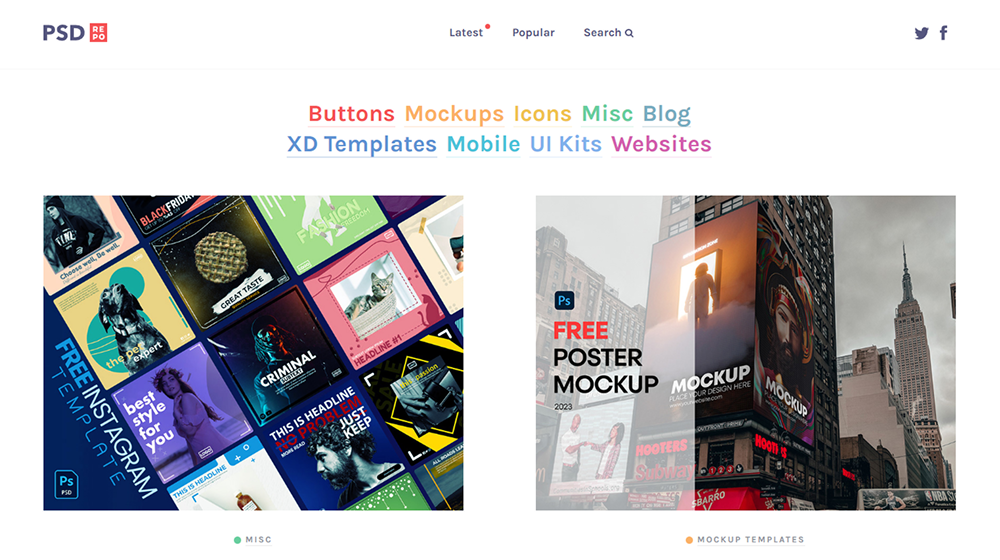Viewport: 1000px width, 560px height.
Task: Go to the Websites category
Action: (x=661, y=144)
